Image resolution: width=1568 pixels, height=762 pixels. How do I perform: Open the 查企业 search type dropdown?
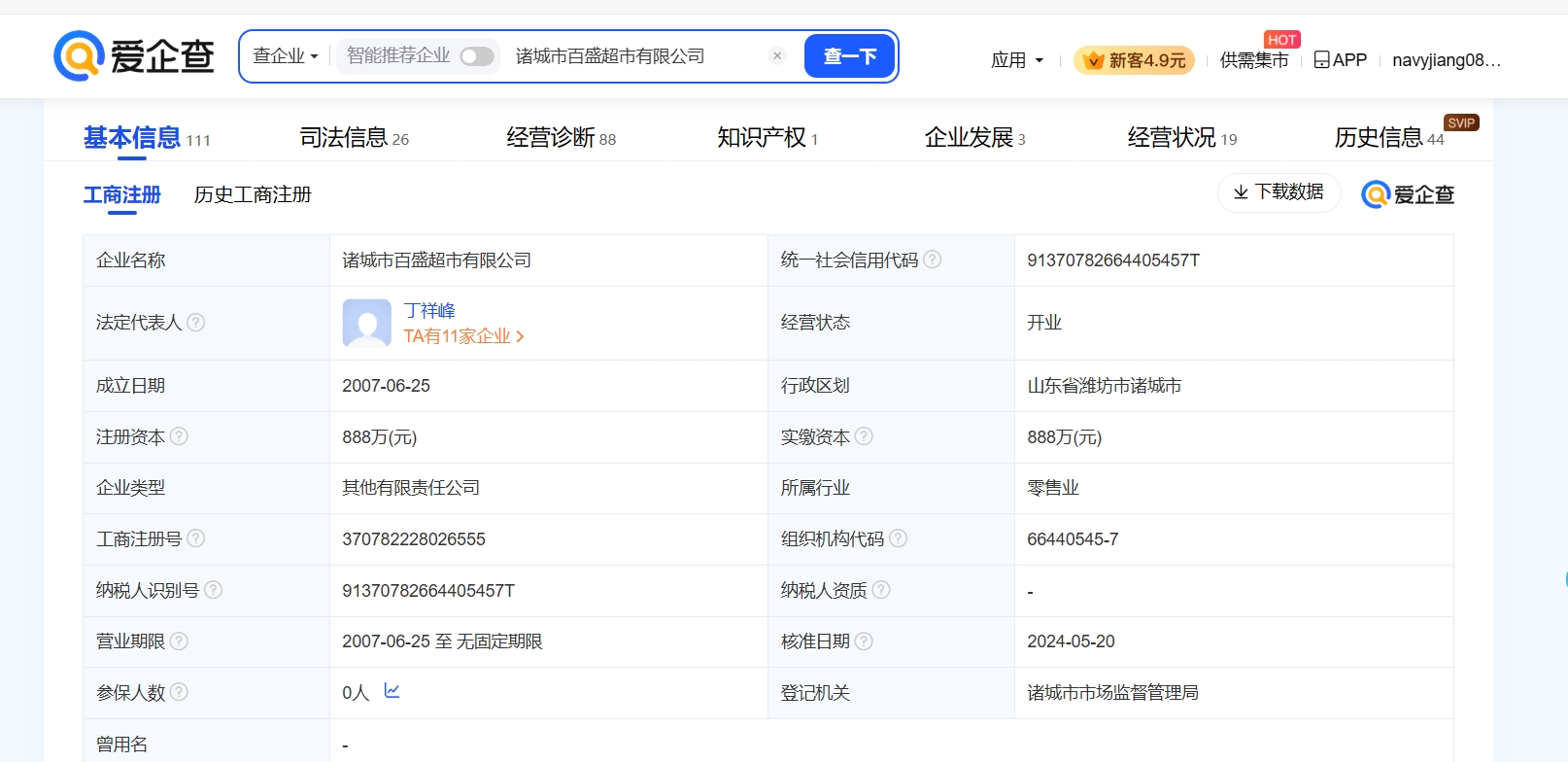pyautogui.click(x=285, y=56)
